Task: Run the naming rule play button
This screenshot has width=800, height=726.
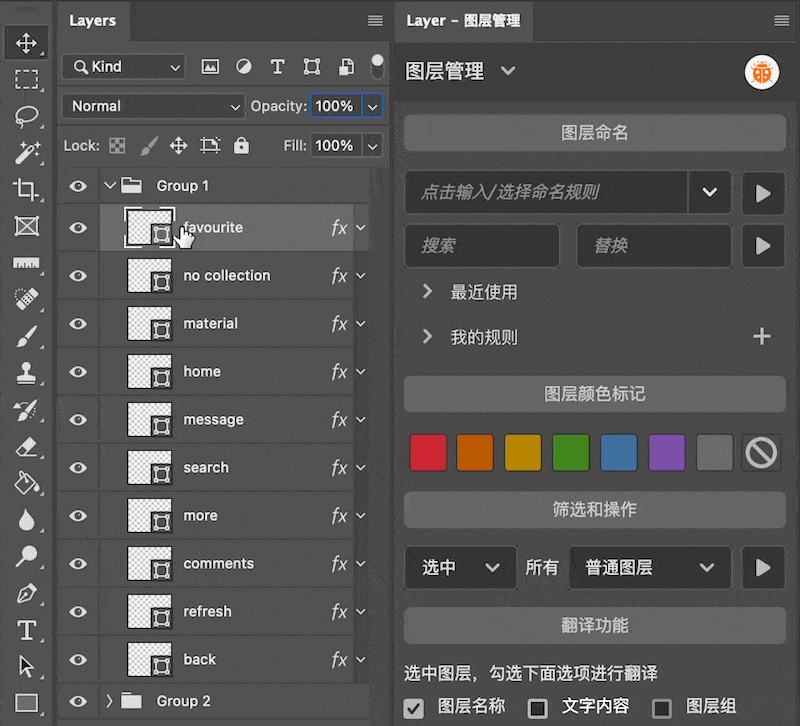Action: [763, 193]
